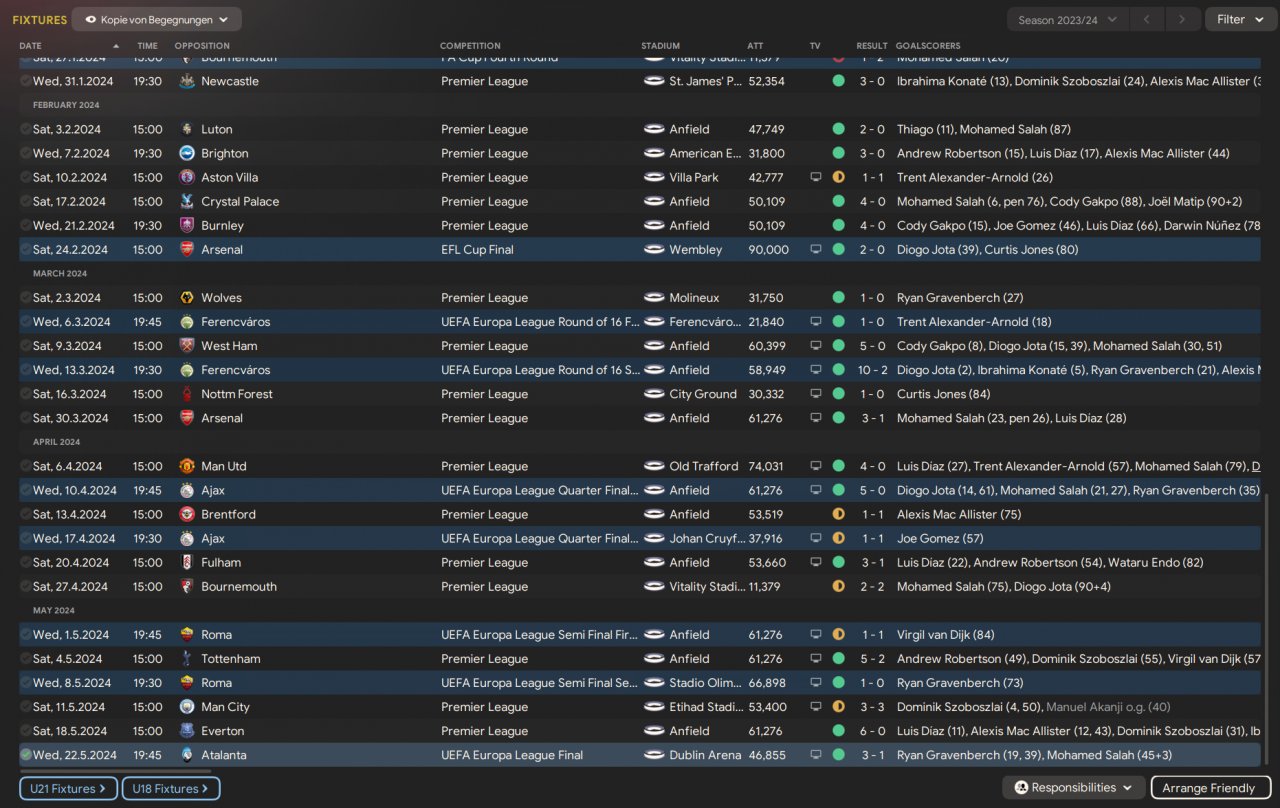The height and width of the screenshot is (808, 1280).
Task: Sort by the Att column header
Action: 755,46
